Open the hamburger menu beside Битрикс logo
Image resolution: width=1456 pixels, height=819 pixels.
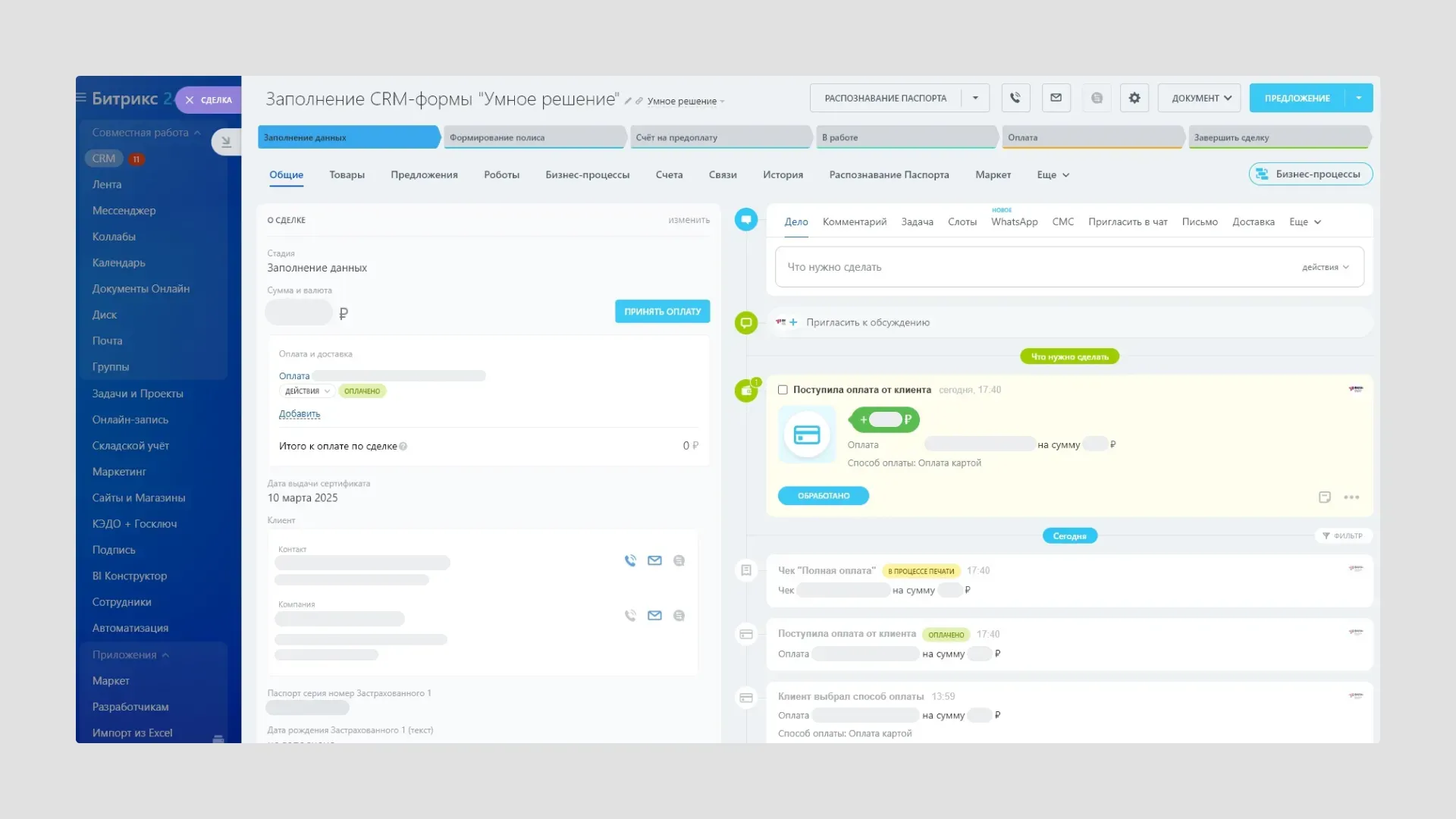tap(81, 98)
